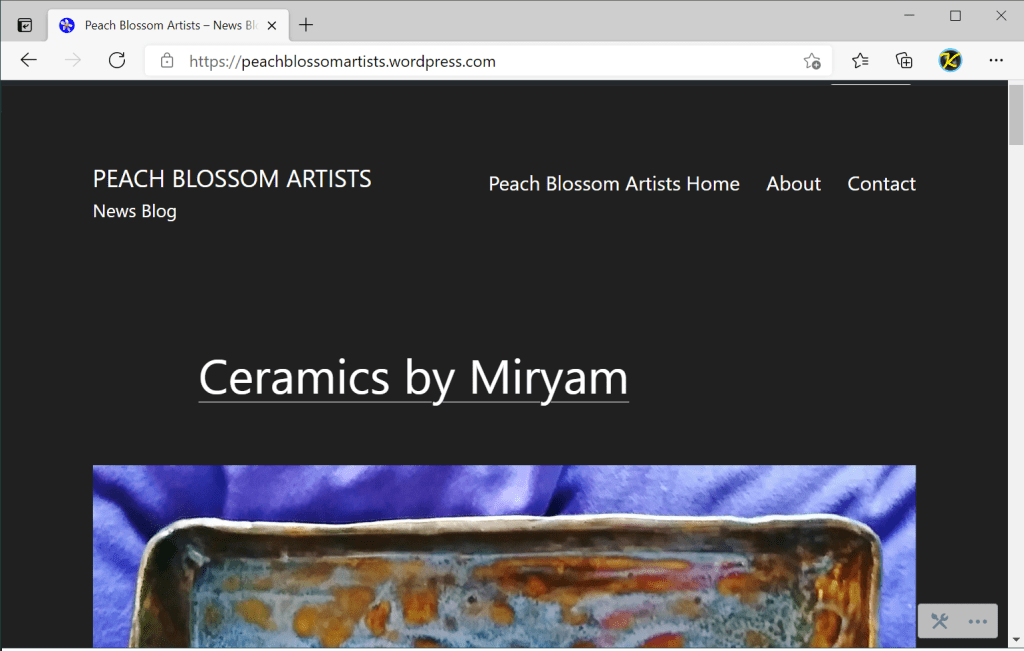
Task: Open the Collections icon
Action: [x=904, y=61]
